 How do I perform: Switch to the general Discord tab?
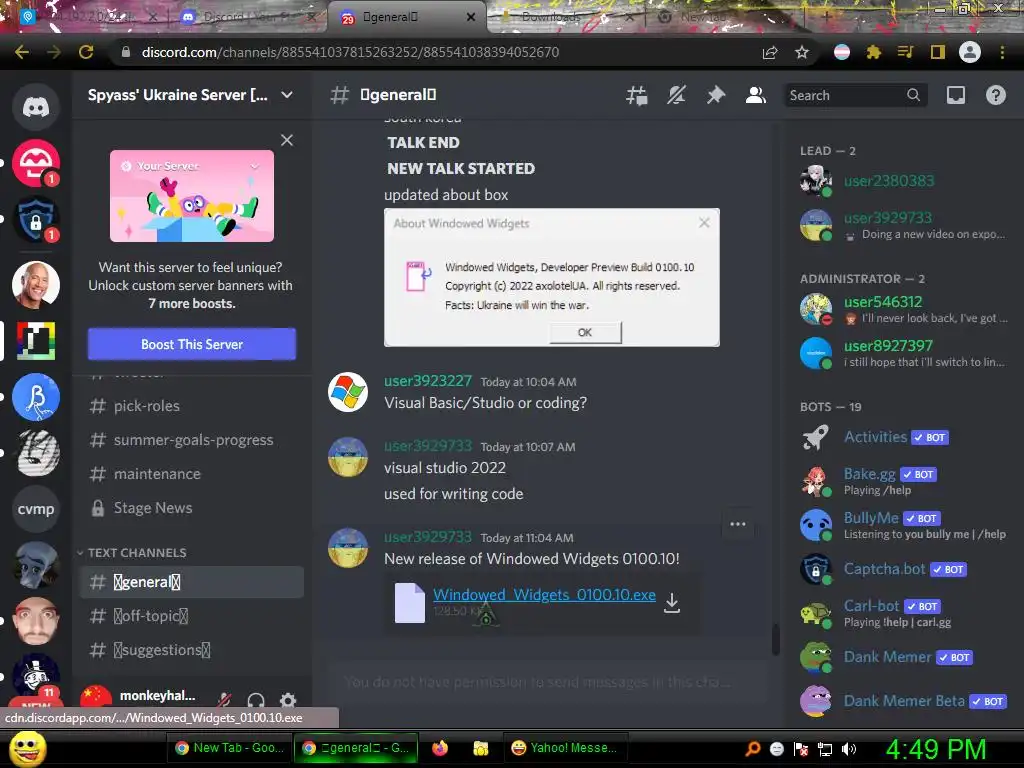point(406,18)
